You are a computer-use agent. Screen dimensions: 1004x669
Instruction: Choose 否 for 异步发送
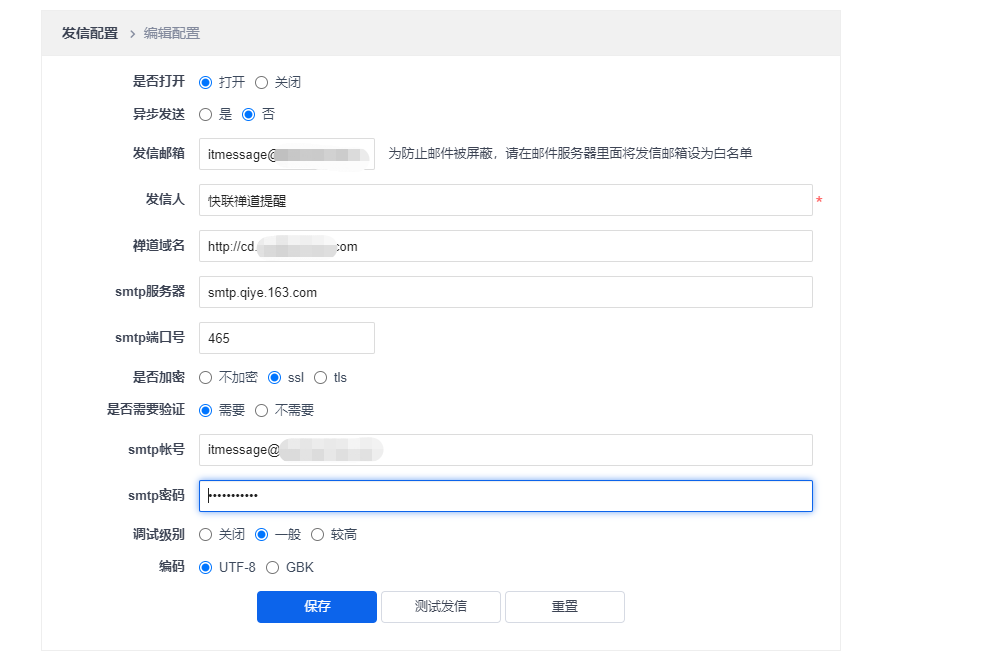point(249,114)
